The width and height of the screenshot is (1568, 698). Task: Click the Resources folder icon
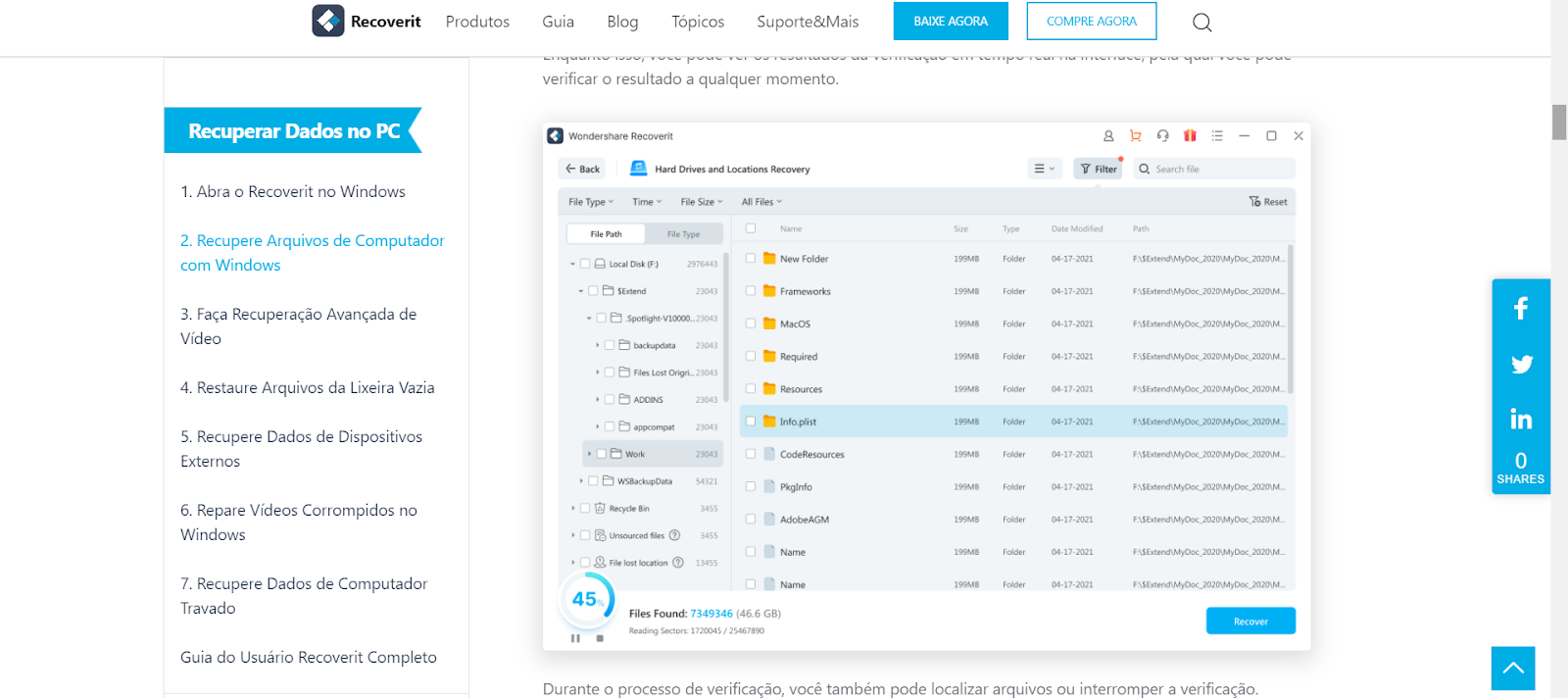(x=769, y=389)
